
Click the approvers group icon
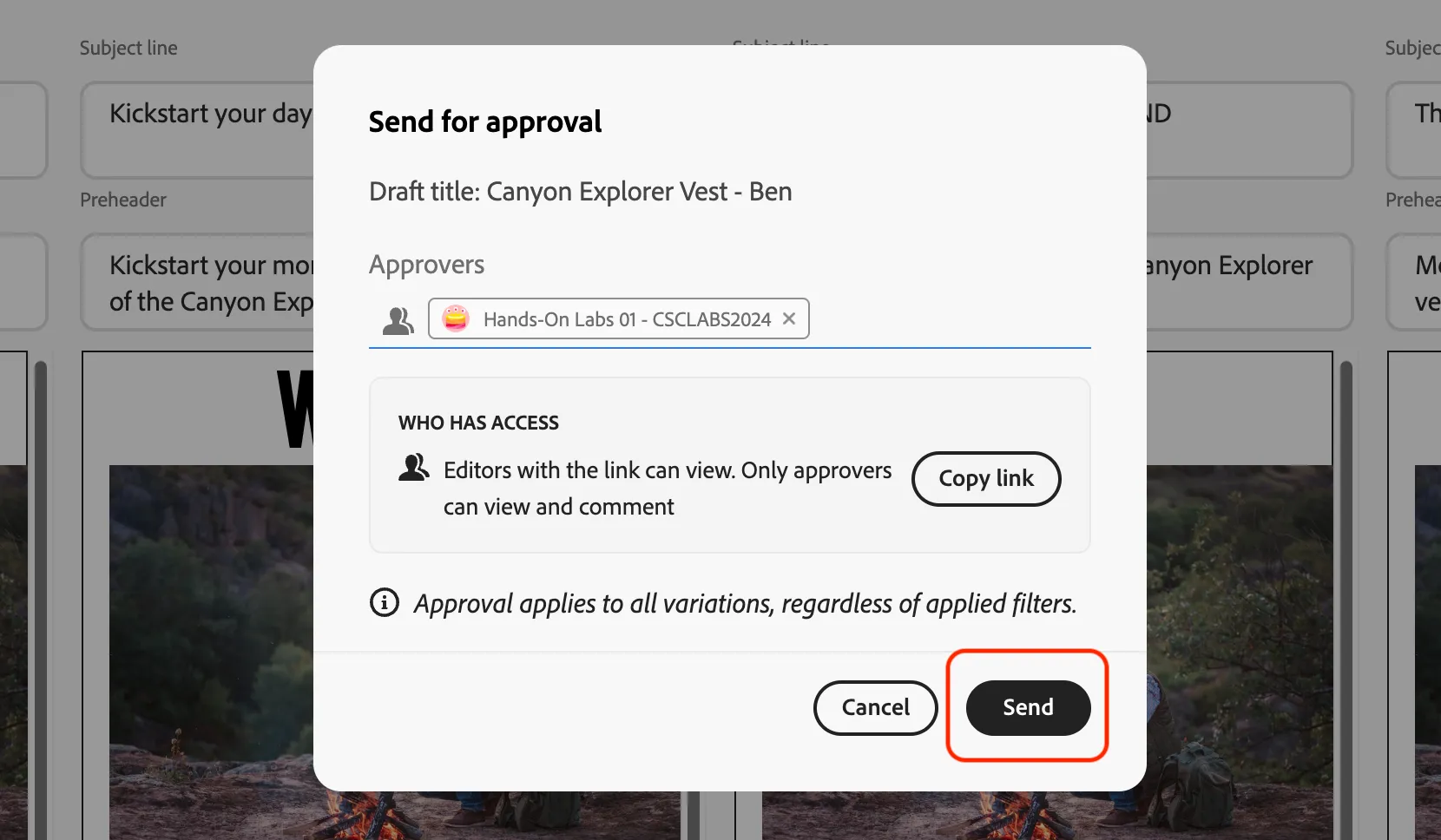(398, 320)
